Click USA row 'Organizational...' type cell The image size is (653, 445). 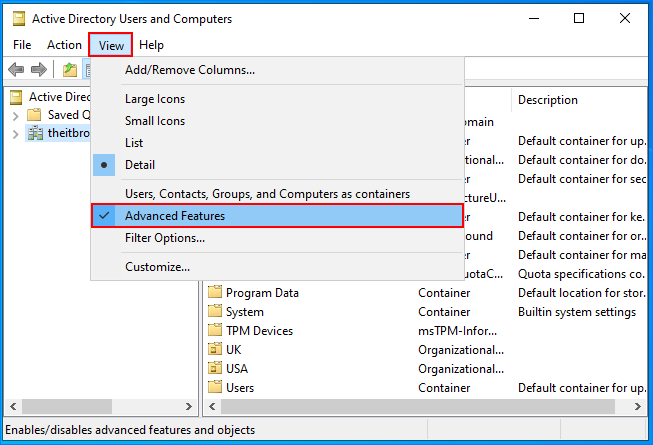coord(461,368)
